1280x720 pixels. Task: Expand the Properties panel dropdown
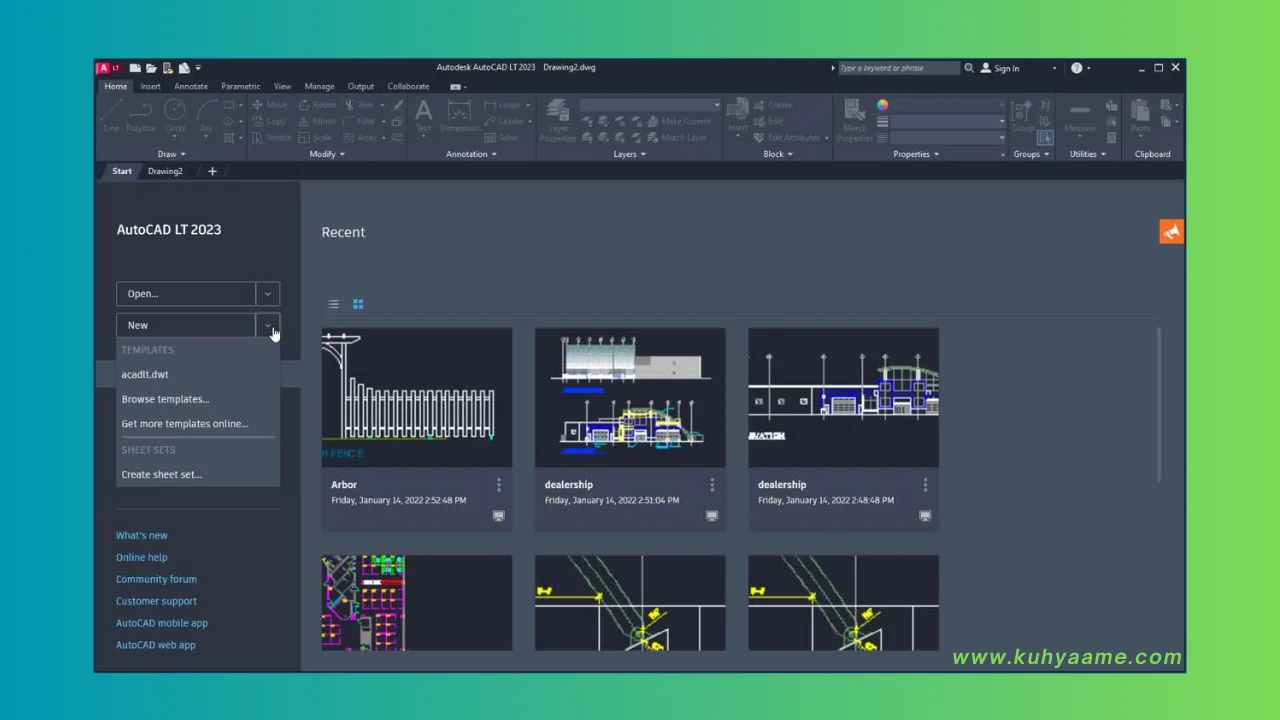916,154
